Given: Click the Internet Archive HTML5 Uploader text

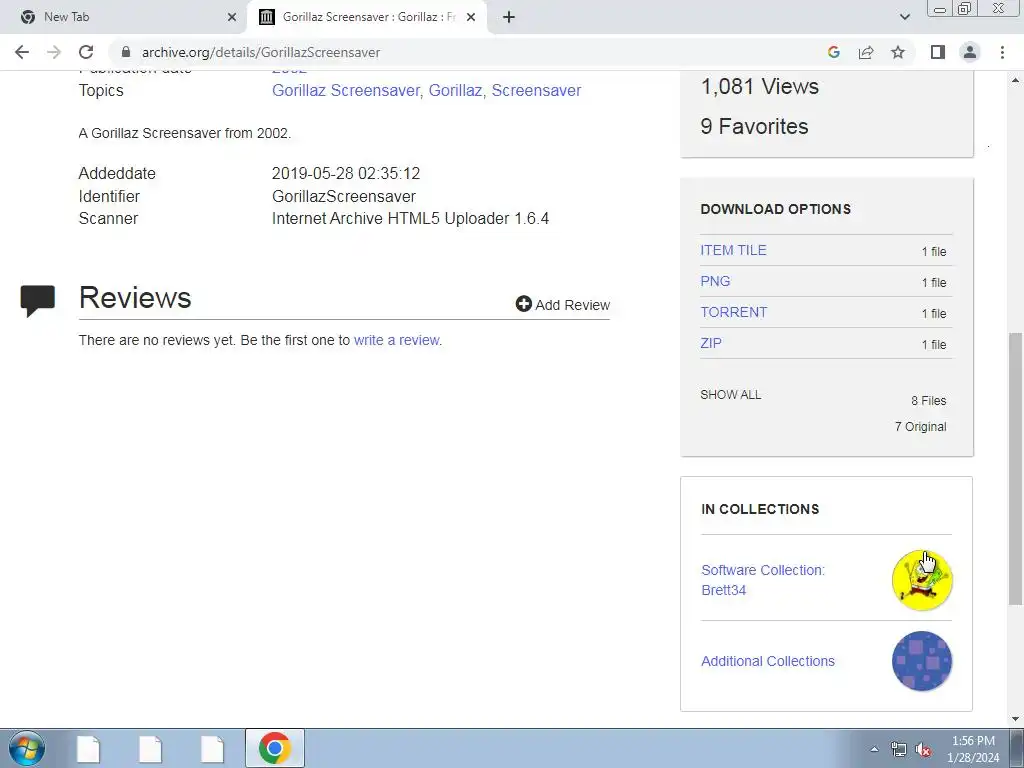Looking at the screenshot, I should pos(410,218).
